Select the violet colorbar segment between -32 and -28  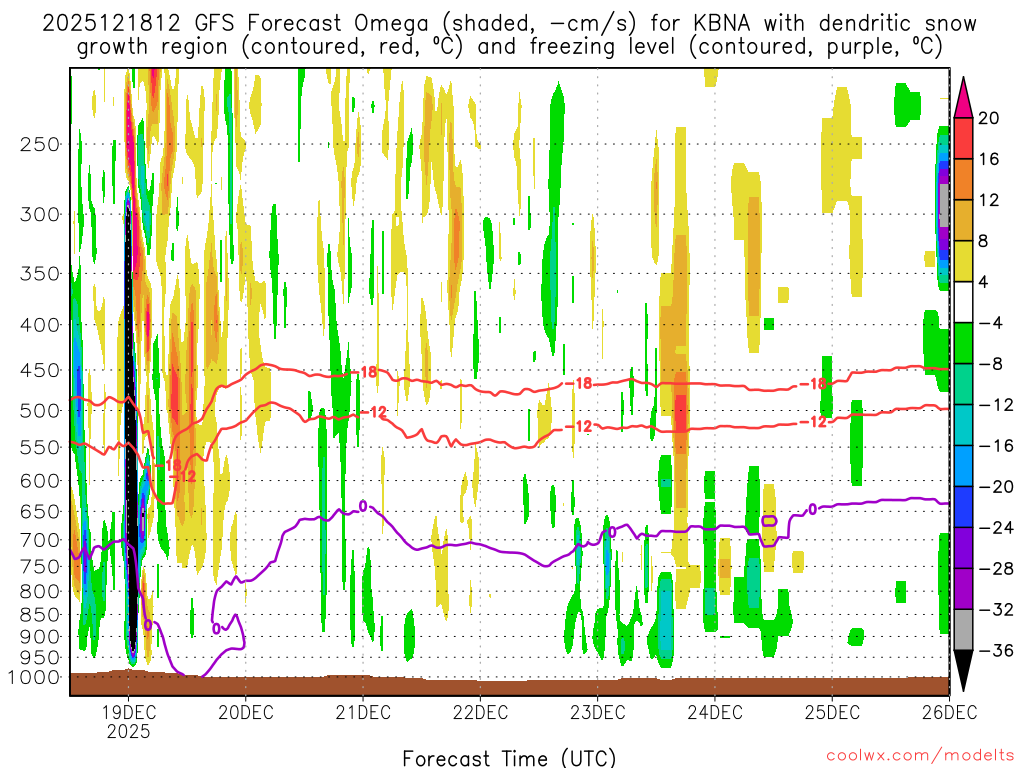[x=963, y=589]
